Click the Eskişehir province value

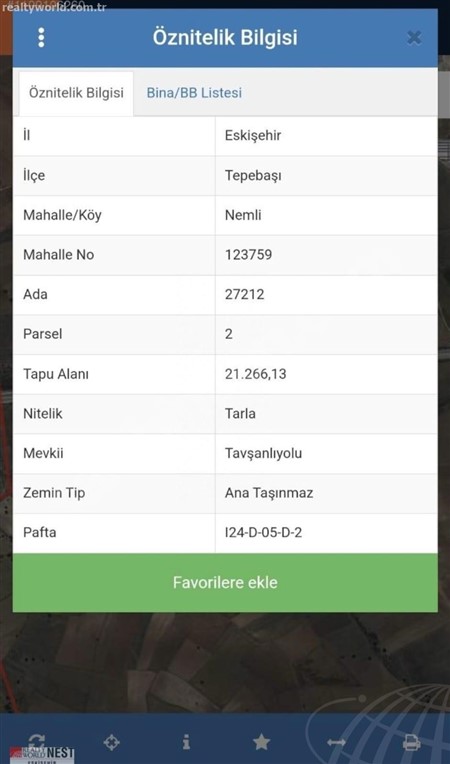(x=253, y=135)
